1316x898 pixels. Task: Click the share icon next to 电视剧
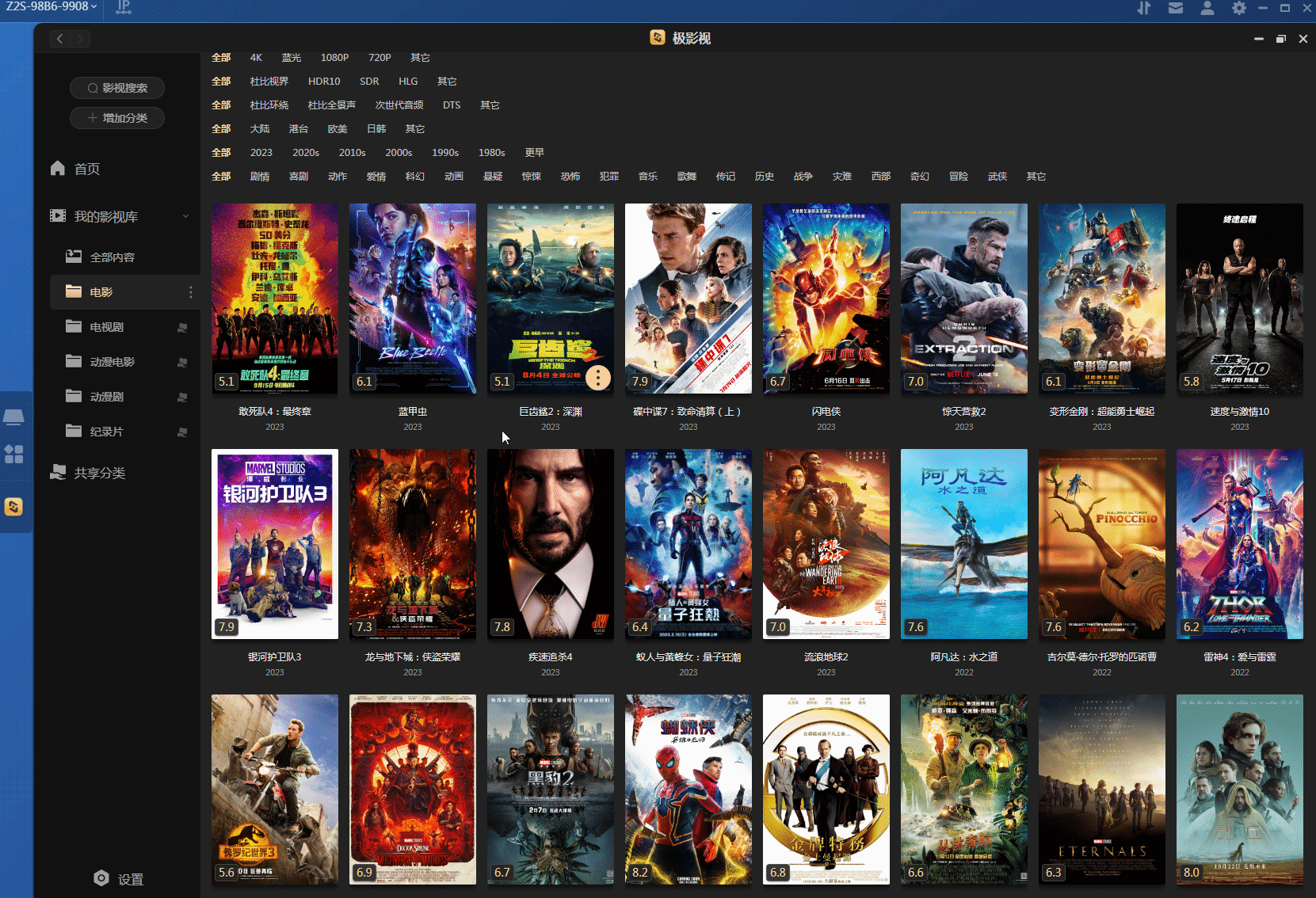(182, 327)
